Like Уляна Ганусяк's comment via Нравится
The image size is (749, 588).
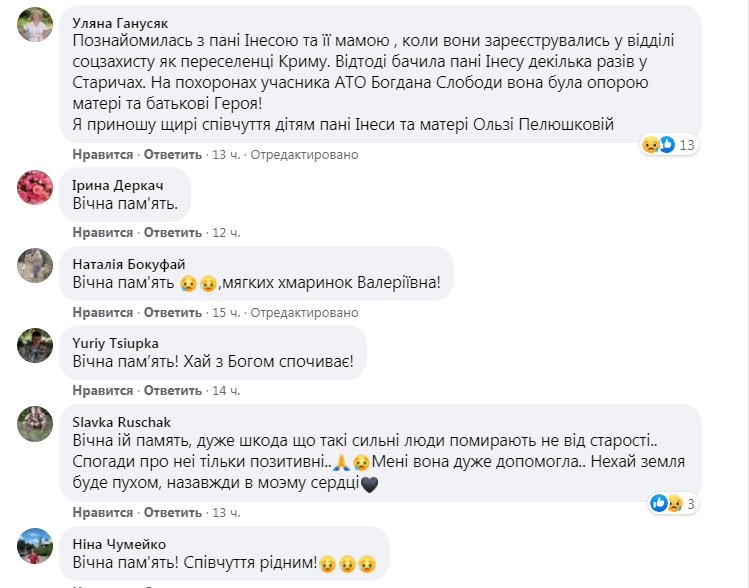[x=102, y=155]
